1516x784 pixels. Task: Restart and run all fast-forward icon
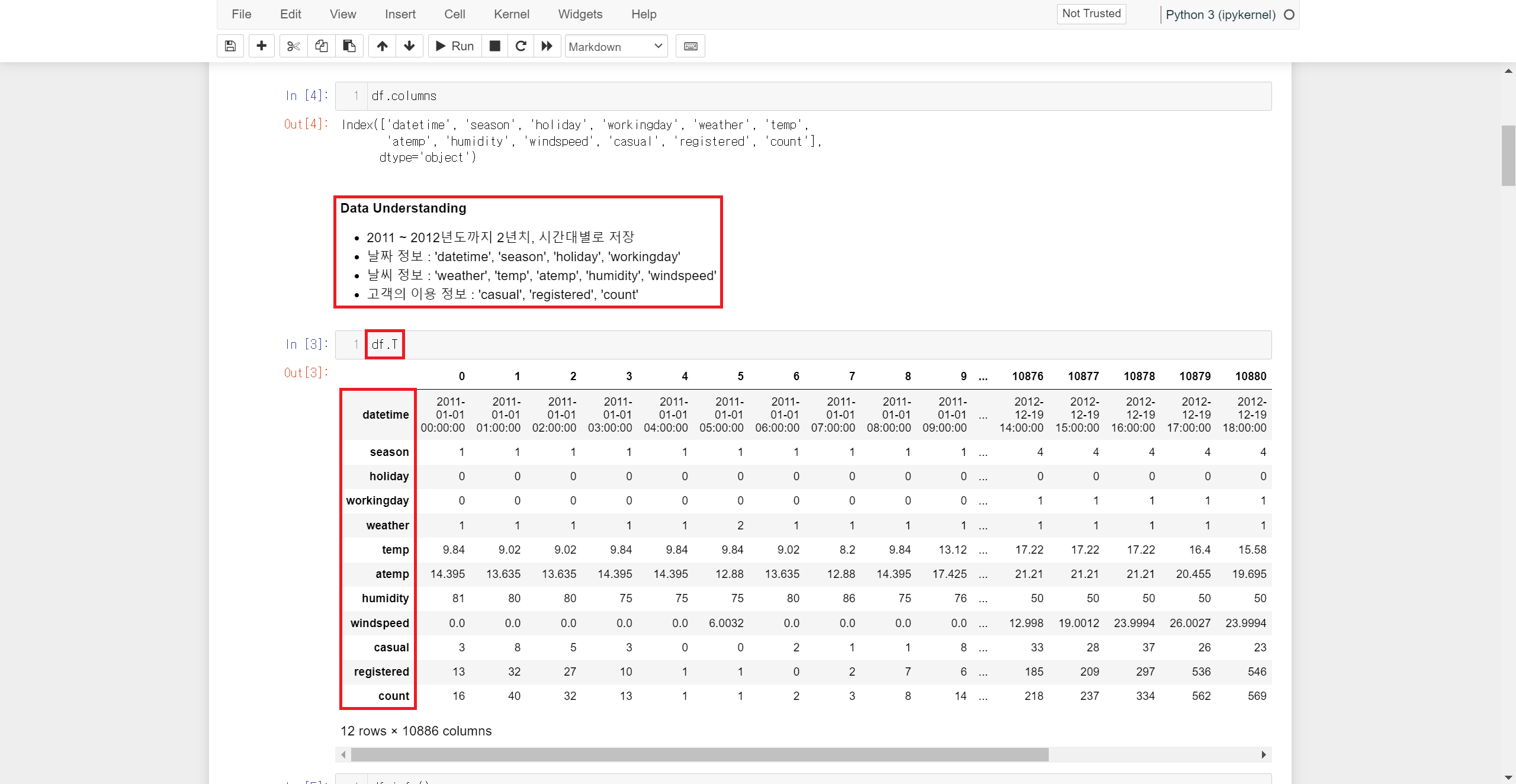tap(547, 46)
